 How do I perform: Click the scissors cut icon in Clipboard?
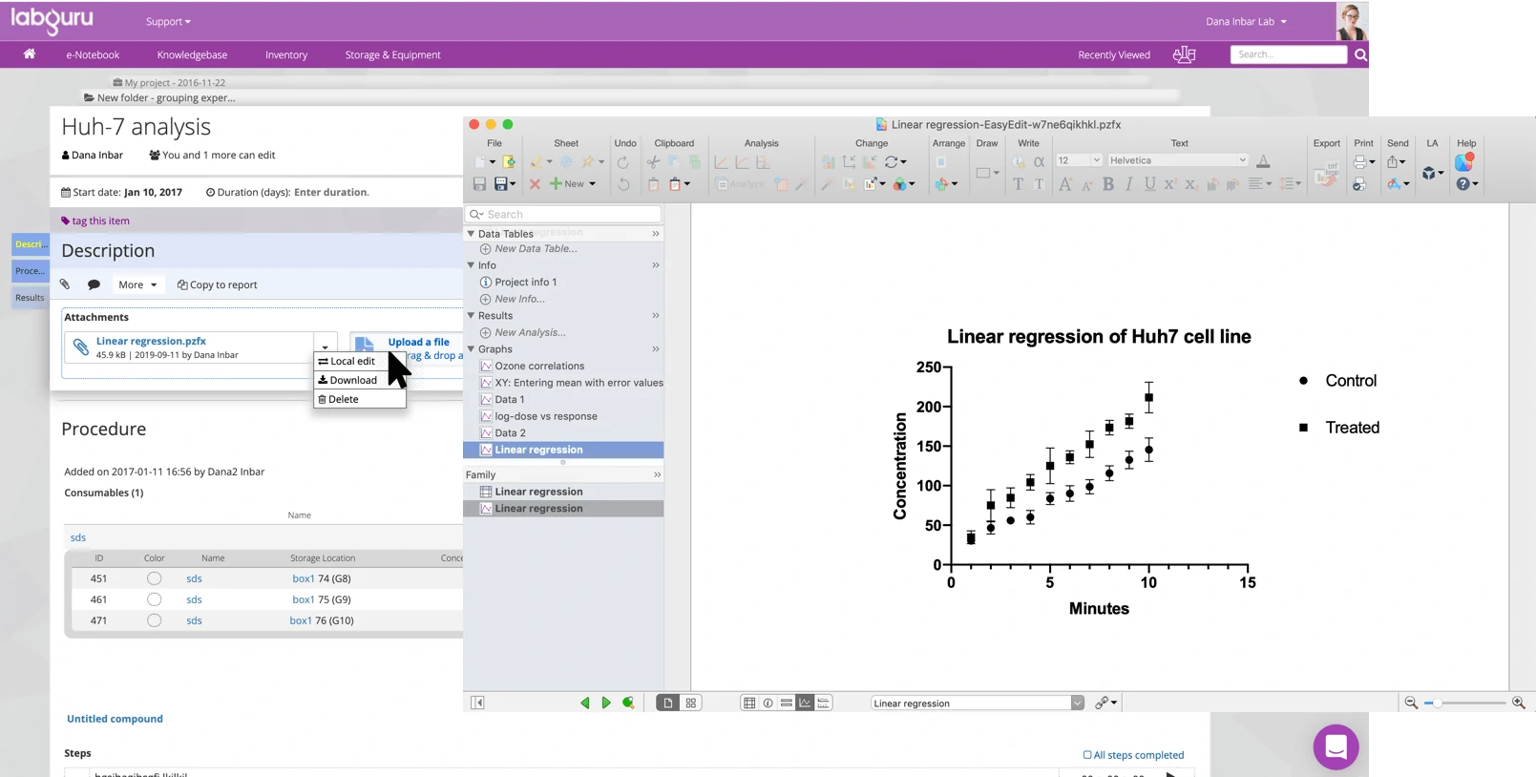click(x=653, y=162)
